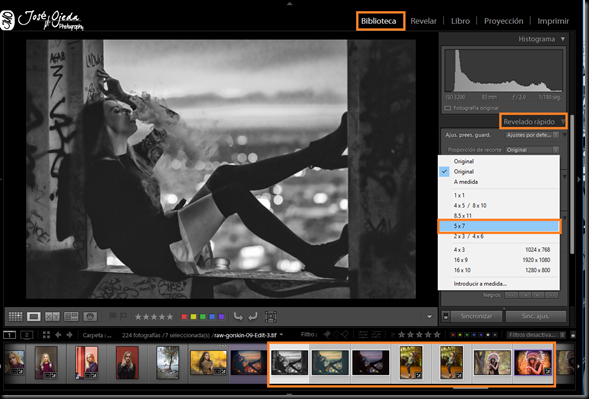Open the Biblioteca module

(x=379, y=21)
